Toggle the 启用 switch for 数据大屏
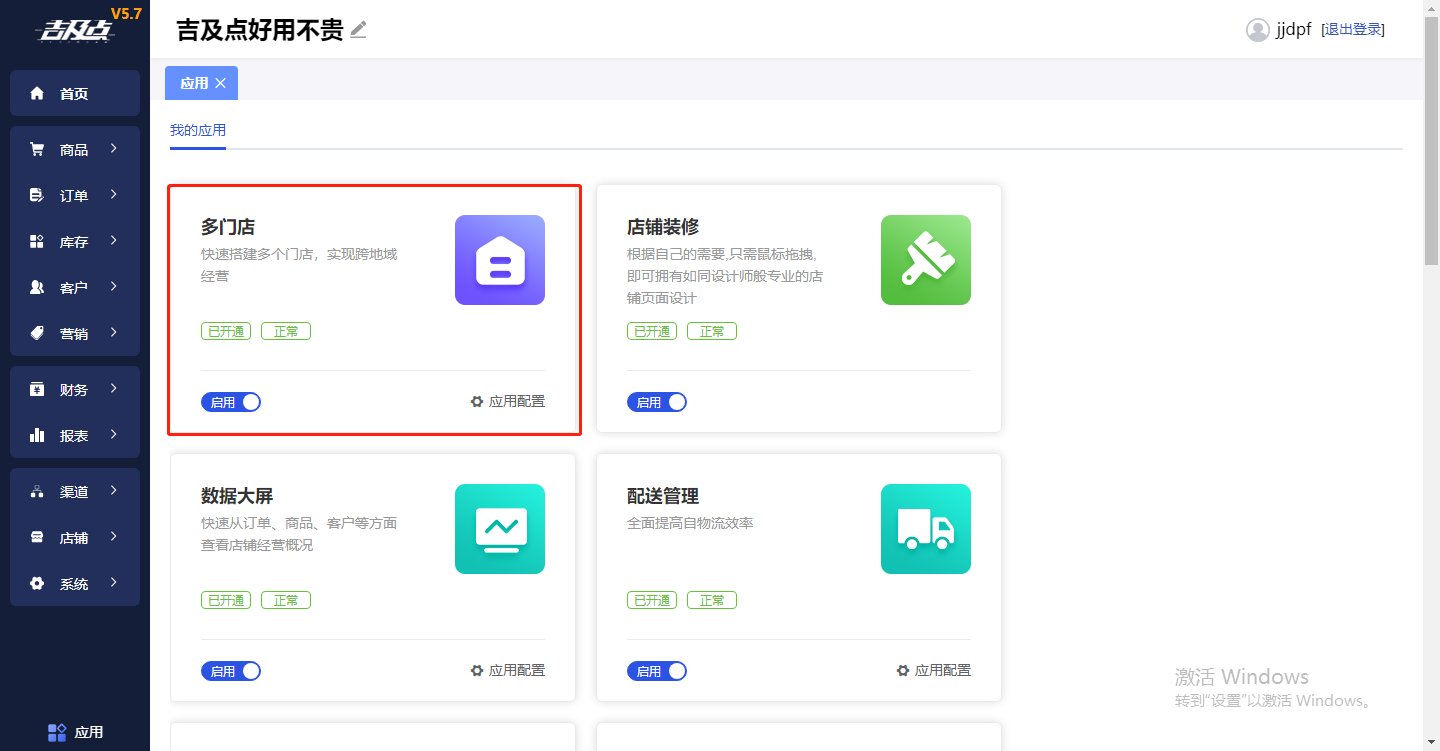This screenshot has height=751, width=1440. (231, 671)
